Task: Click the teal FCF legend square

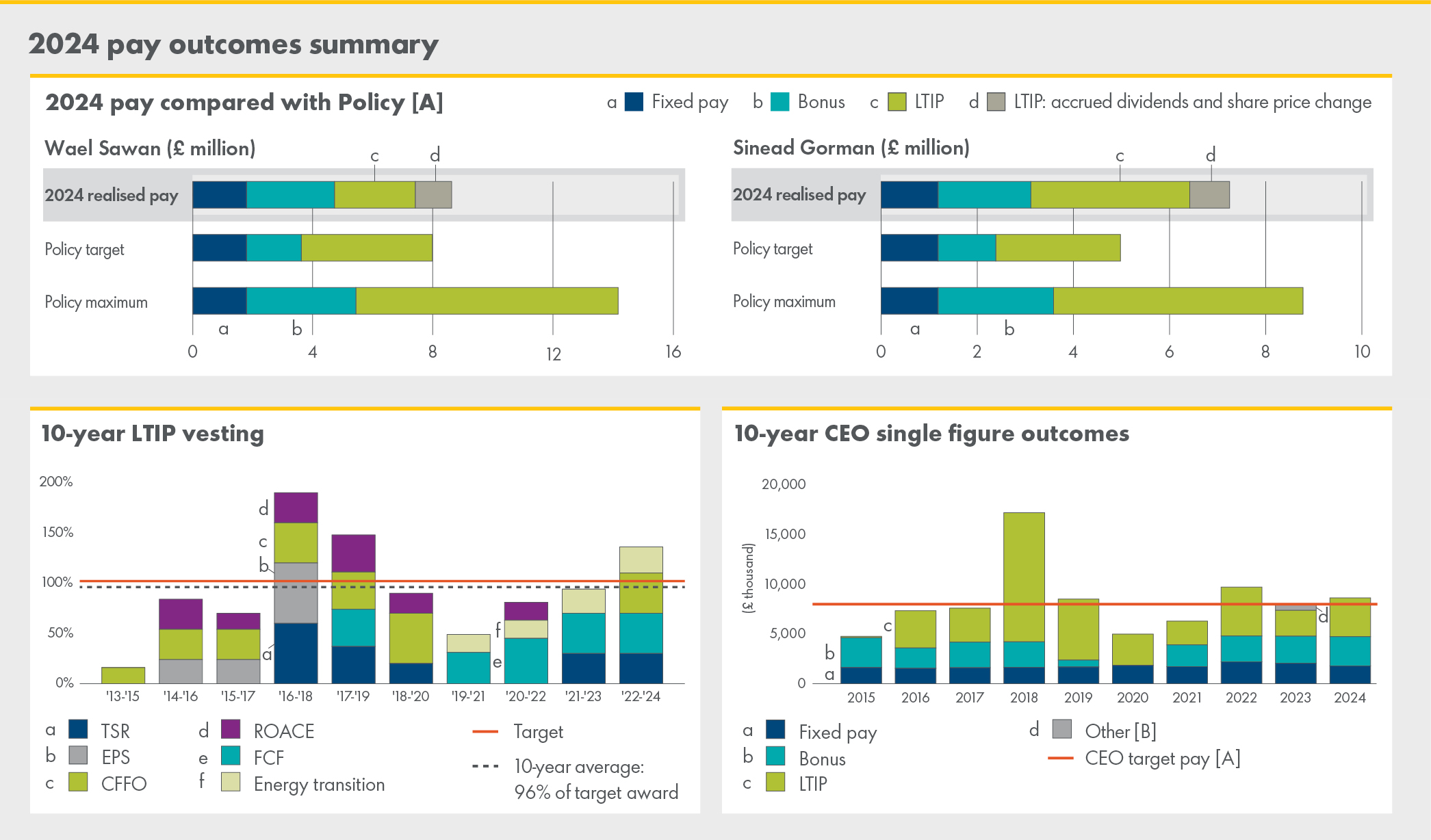Action: click(x=231, y=756)
